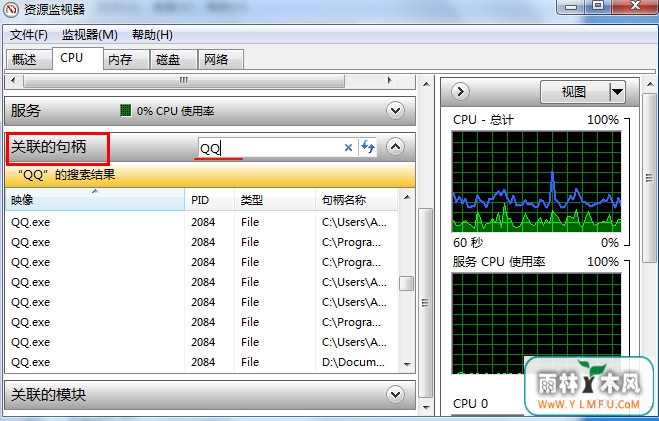This screenshot has height=421, width=659.
Task: Click the CPU - 总计 usage graph
Action: [x=536, y=182]
